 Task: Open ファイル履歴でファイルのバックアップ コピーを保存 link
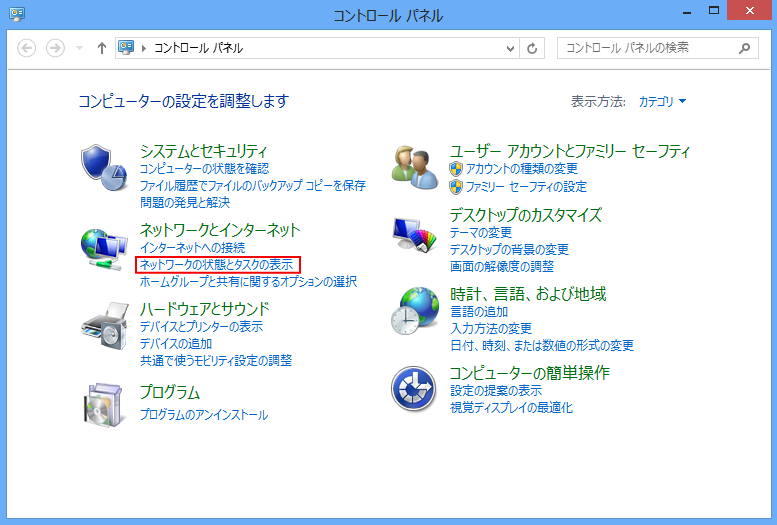253,185
